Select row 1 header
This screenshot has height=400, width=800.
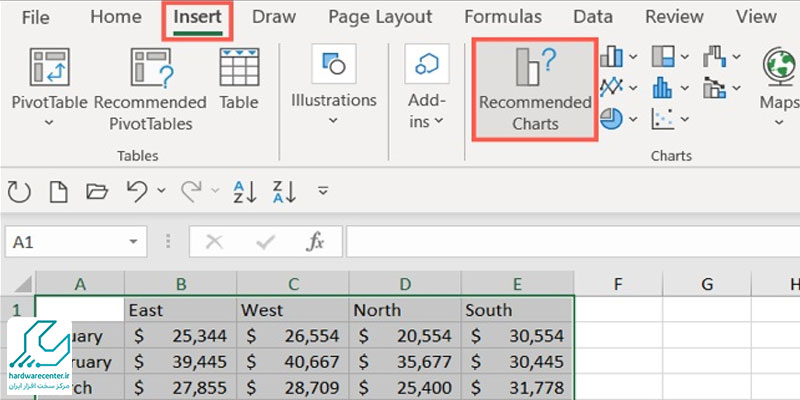(17, 310)
